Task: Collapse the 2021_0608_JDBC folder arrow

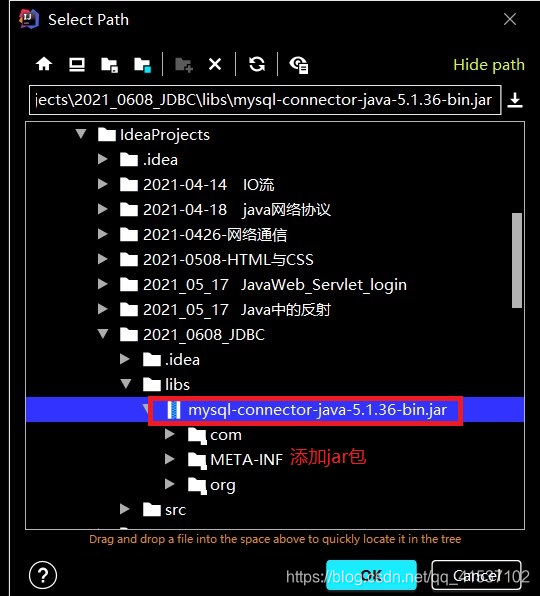Action: click(103, 334)
